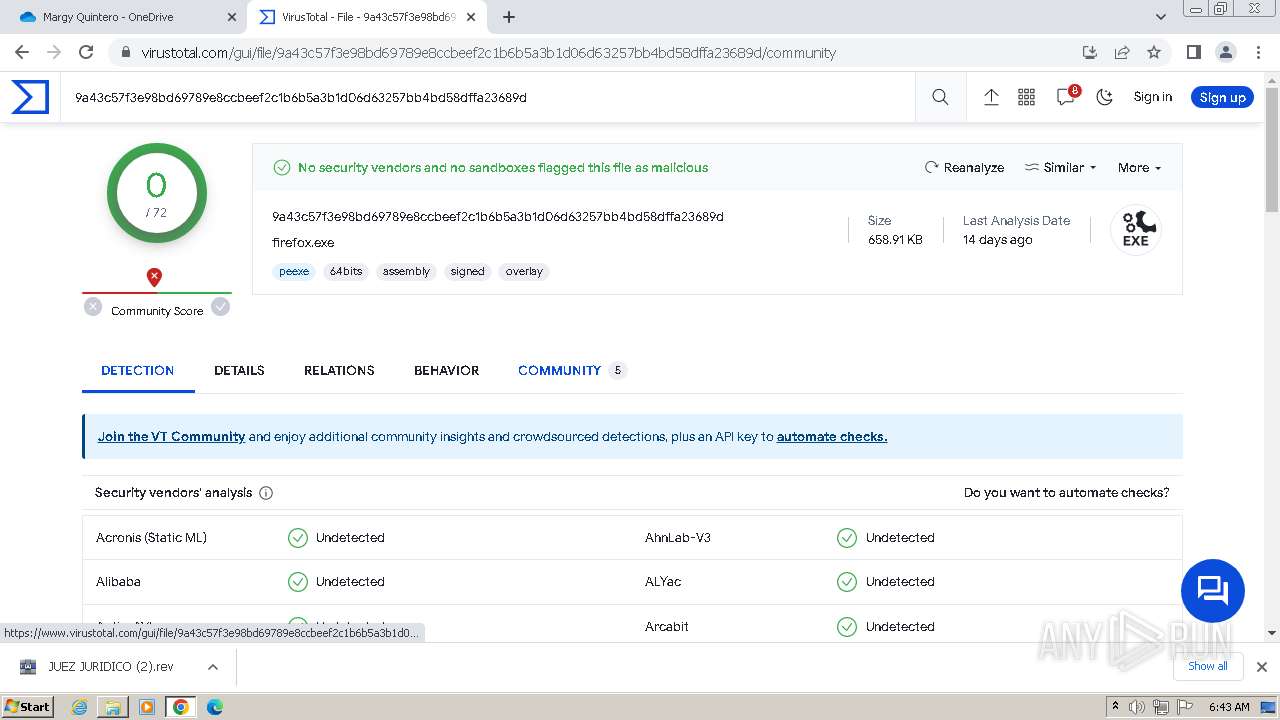Click the Start button
The image size is (1280, 720).
click(28, 706)
